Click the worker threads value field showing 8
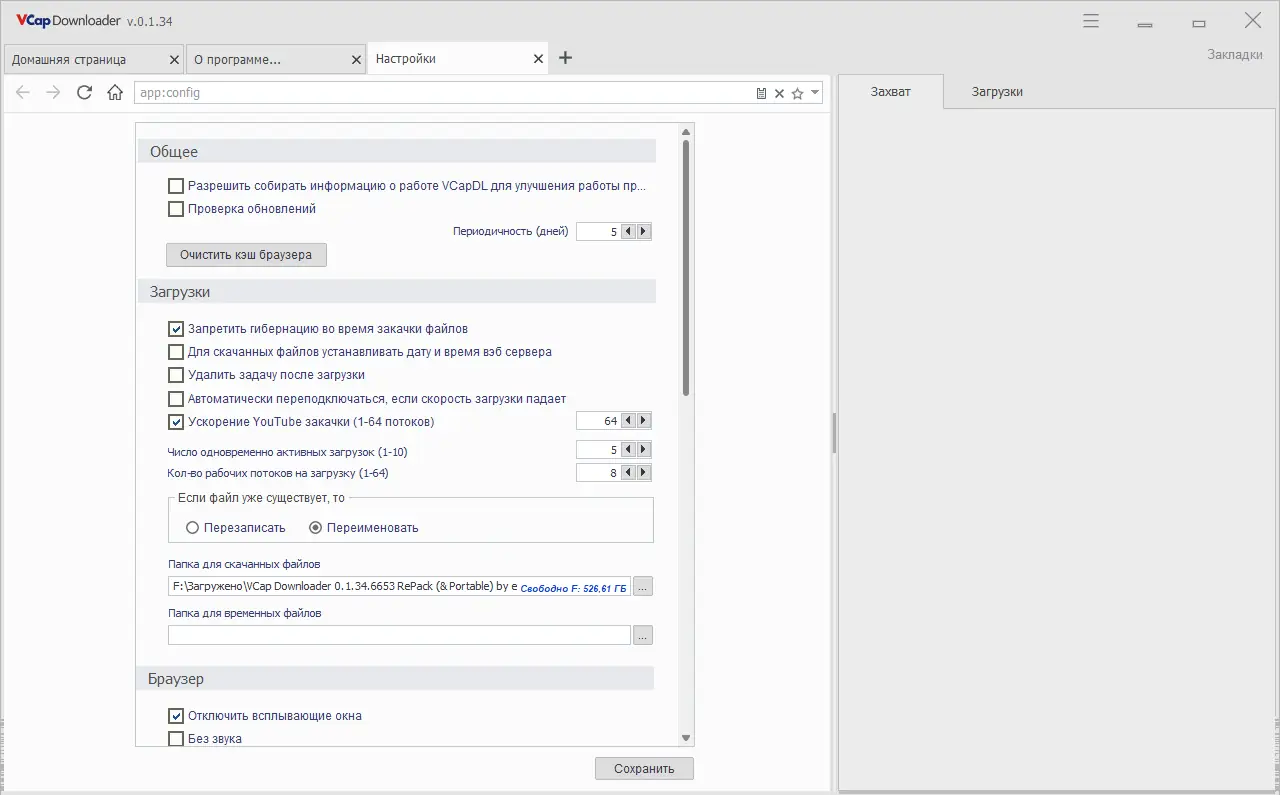 [x=599, y=473]
